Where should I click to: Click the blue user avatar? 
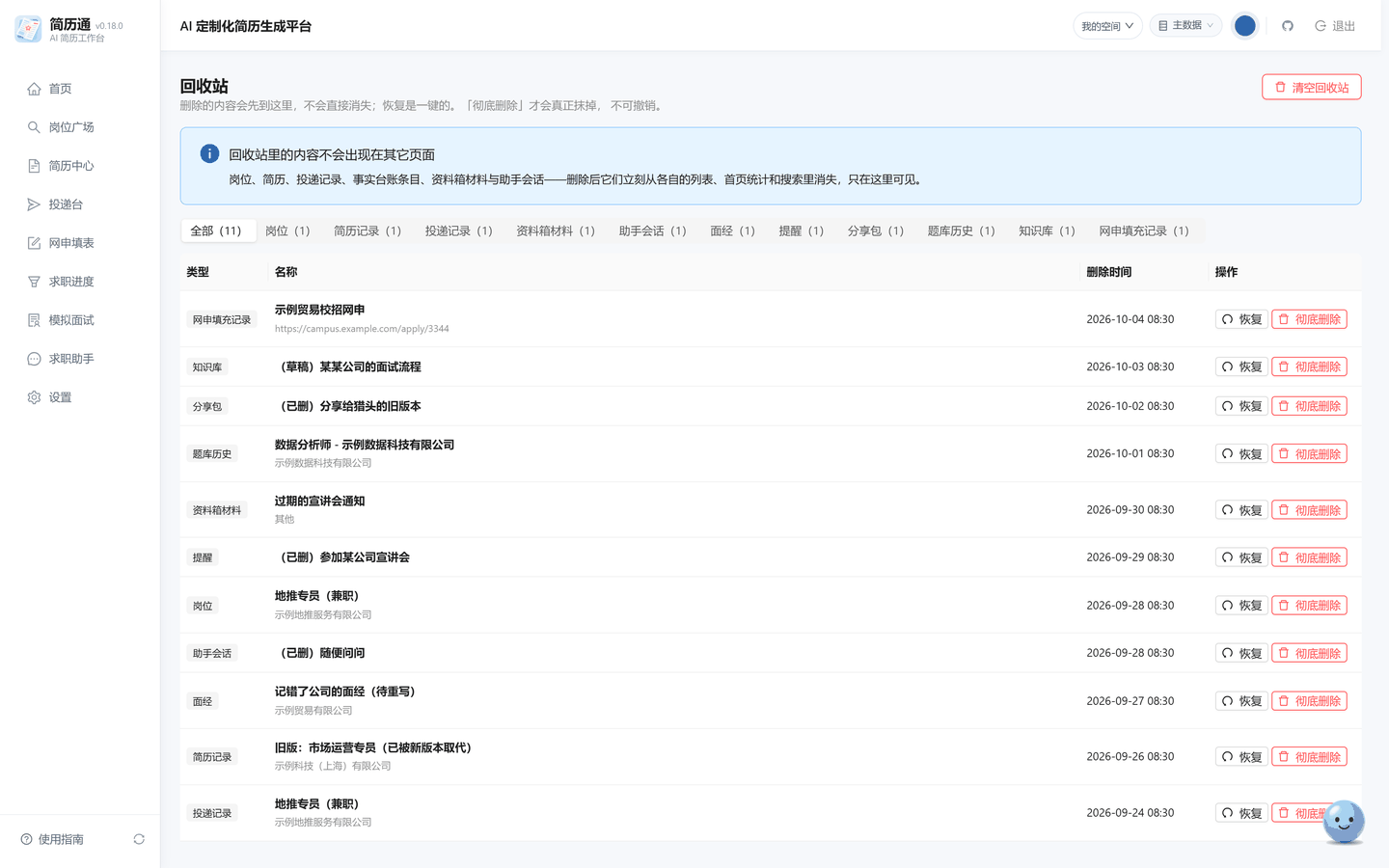[1245, 26]
